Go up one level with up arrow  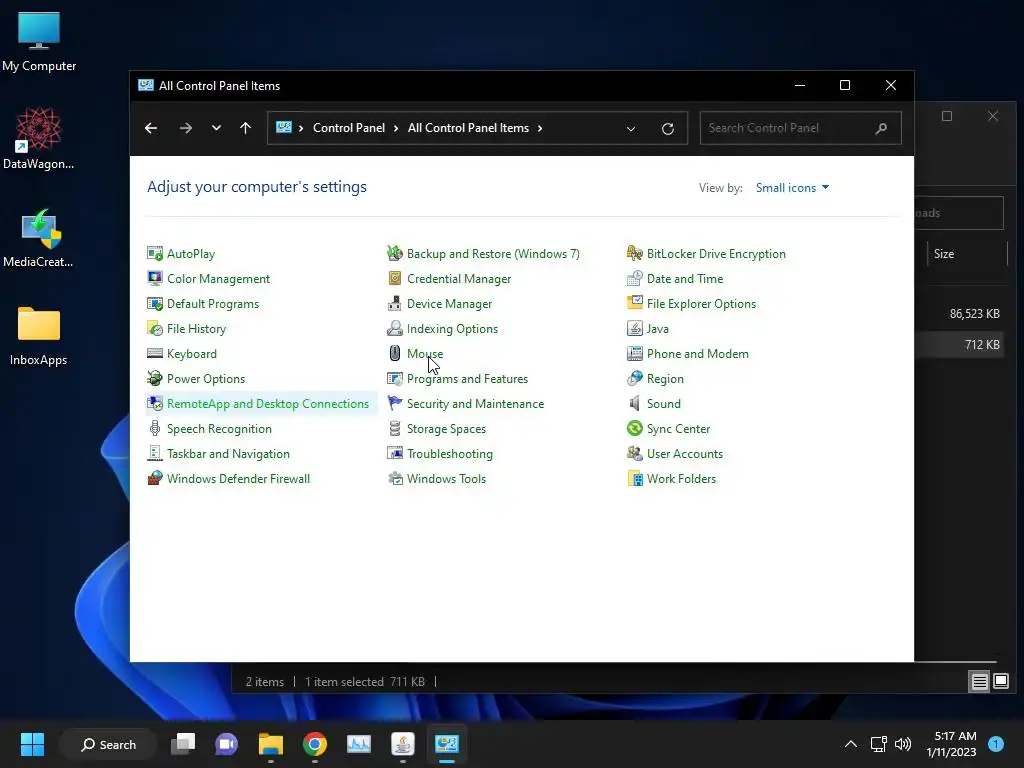tap(246, 128)
